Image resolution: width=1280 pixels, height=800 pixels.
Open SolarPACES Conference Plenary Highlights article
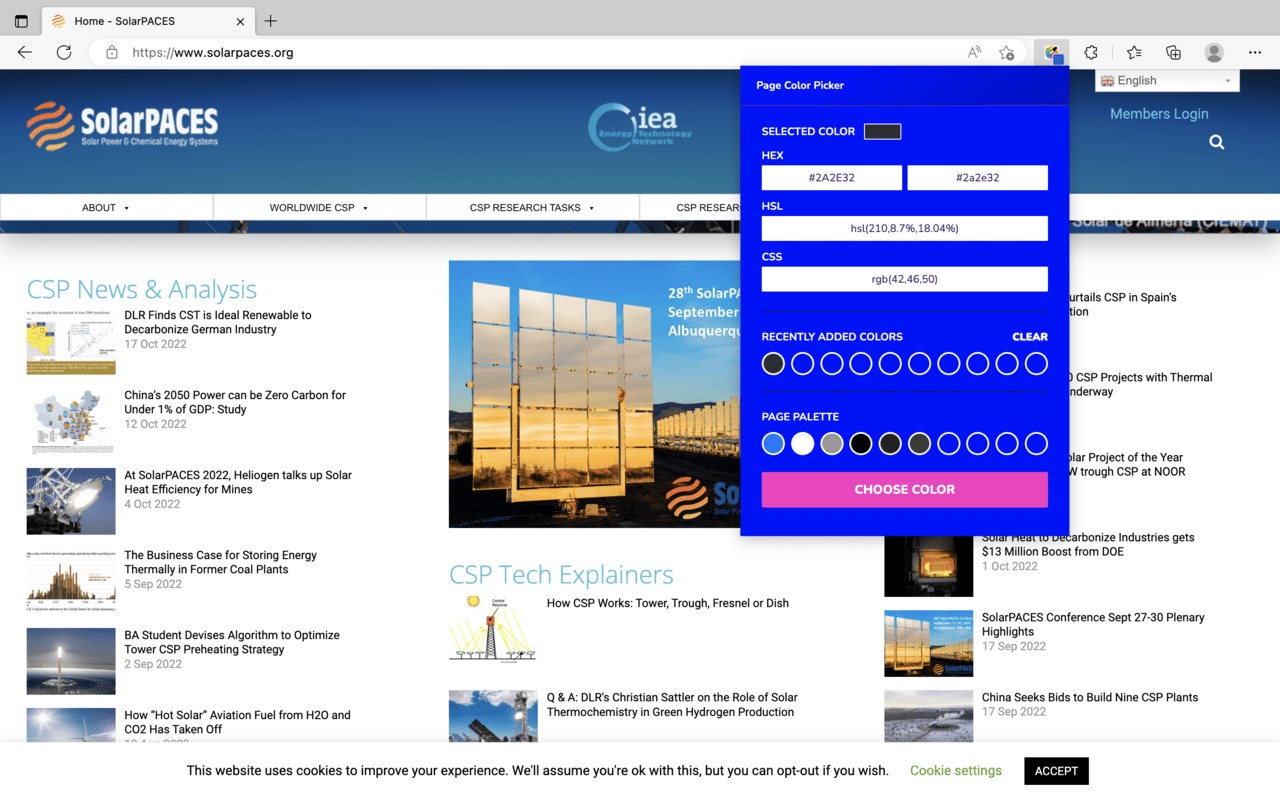pyautogui.click(x=1093, y=624)
